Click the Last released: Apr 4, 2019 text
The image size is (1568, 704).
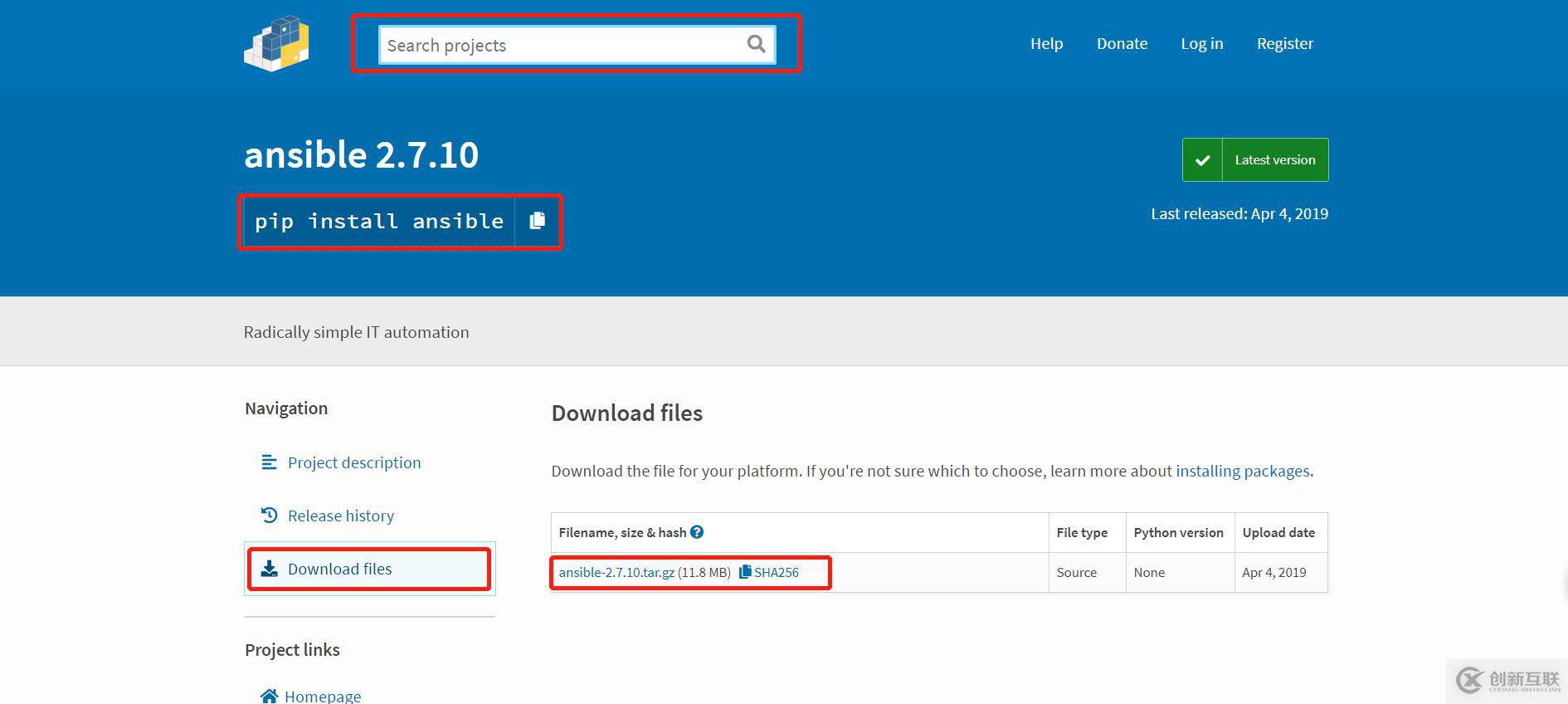click(x=1239, y=213)
